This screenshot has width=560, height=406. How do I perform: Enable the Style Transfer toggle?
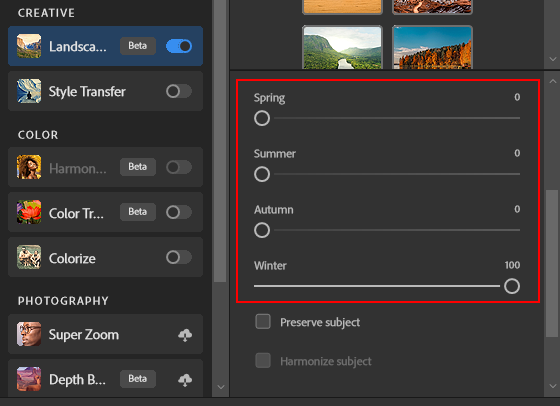(179, 91)
